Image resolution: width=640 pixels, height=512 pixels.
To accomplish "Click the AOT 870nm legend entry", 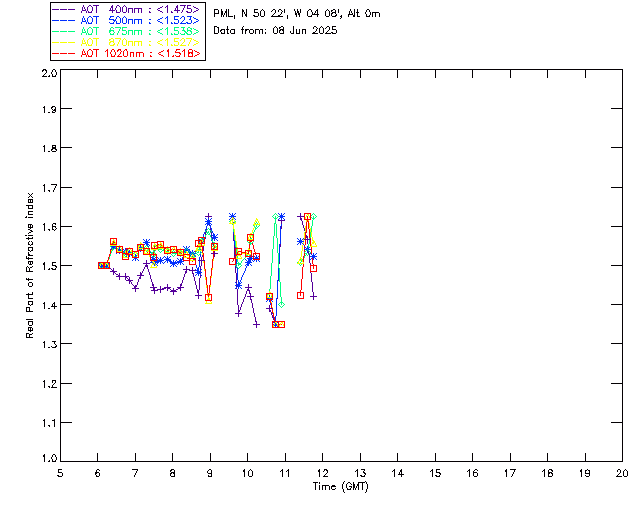I will pyautogui.click(x=127, y=42).
